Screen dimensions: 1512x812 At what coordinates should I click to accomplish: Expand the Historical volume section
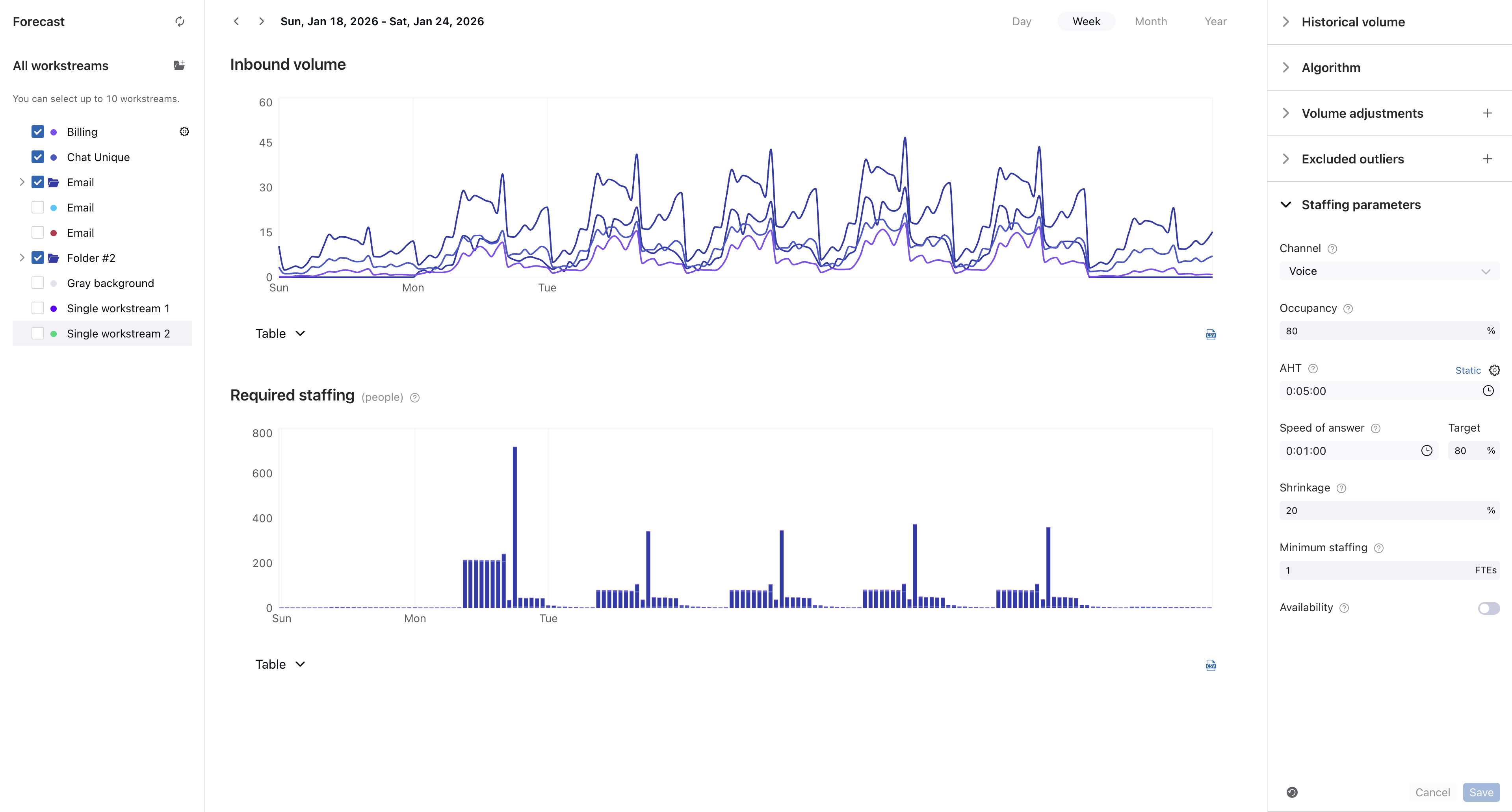(x=1353, y=22)
